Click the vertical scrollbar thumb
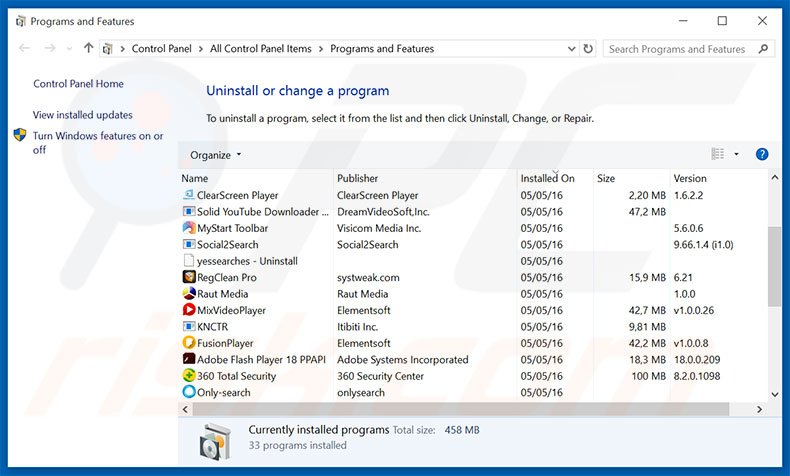Screen dimensions: 790x476 pos(774,266)
